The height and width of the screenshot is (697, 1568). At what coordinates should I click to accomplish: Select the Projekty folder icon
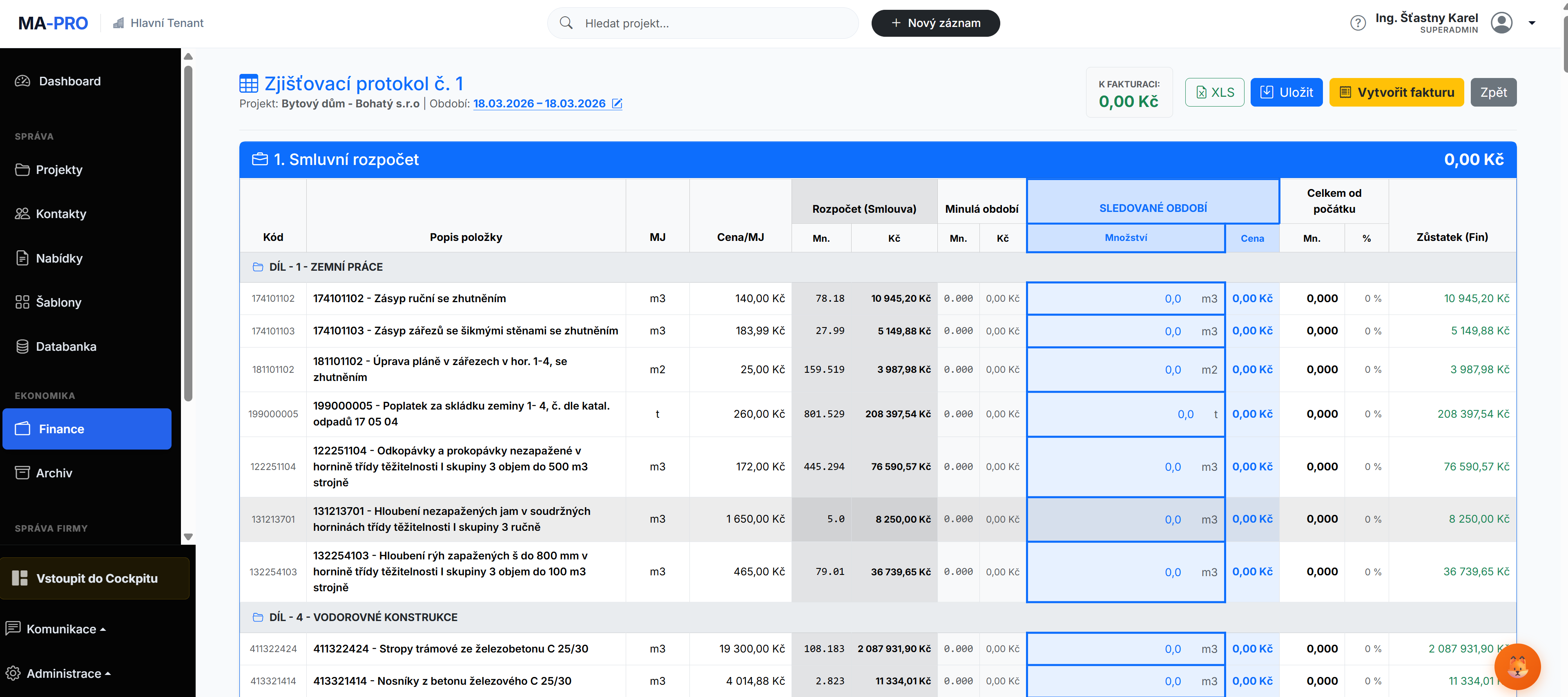click(22, 169)
